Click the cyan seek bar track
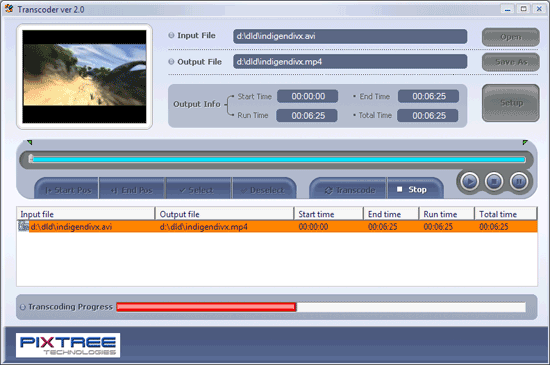The height and width of the screenshot is (365, 550). click(x=279, y=160)
